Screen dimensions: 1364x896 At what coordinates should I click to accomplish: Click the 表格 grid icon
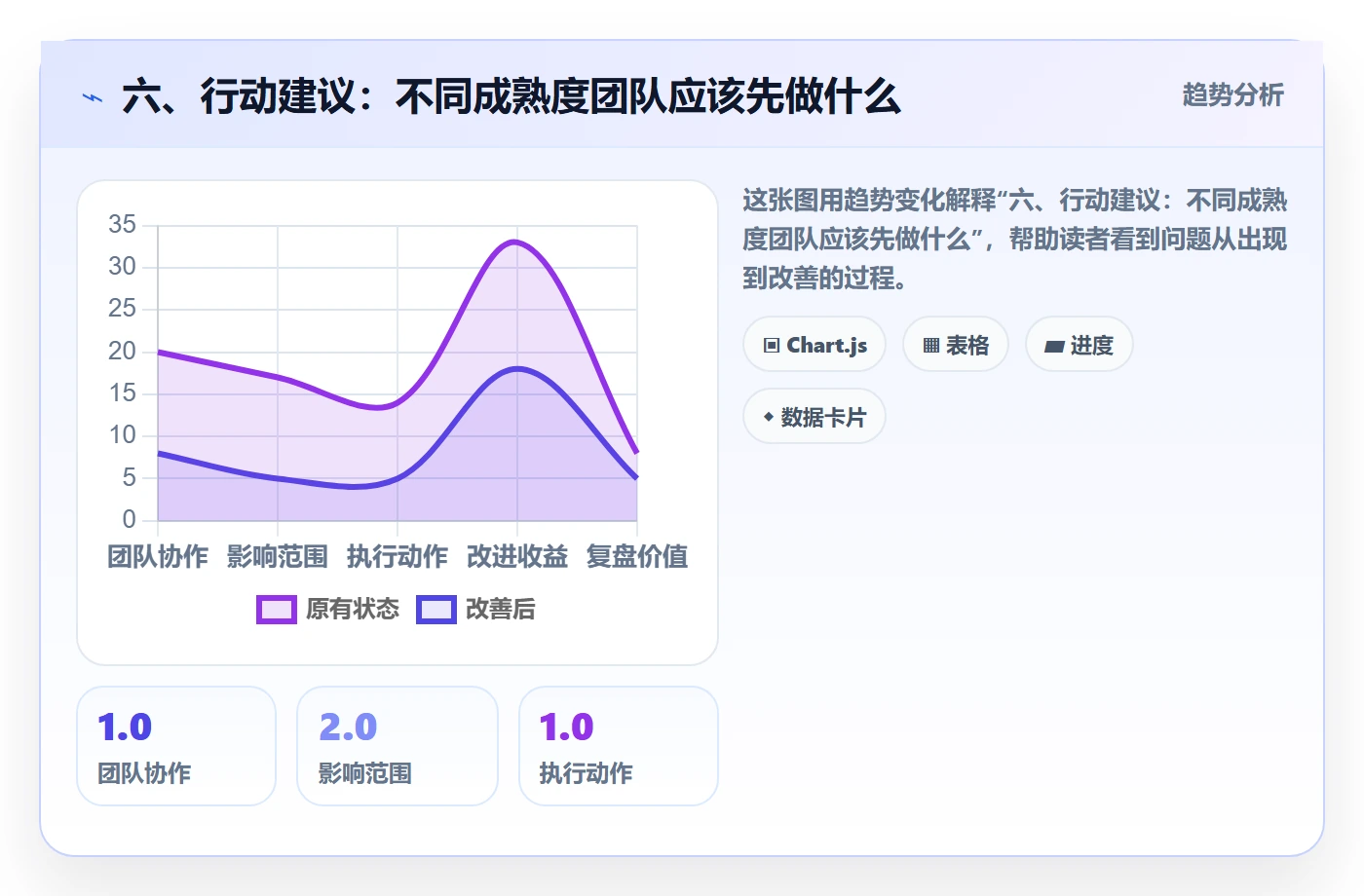[931, 346]
